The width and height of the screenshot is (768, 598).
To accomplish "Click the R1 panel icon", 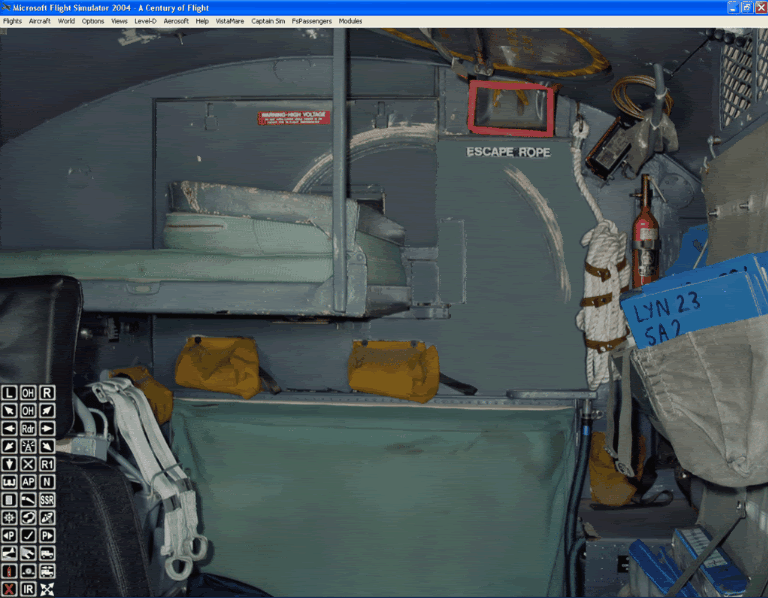I will pos(47,464).
